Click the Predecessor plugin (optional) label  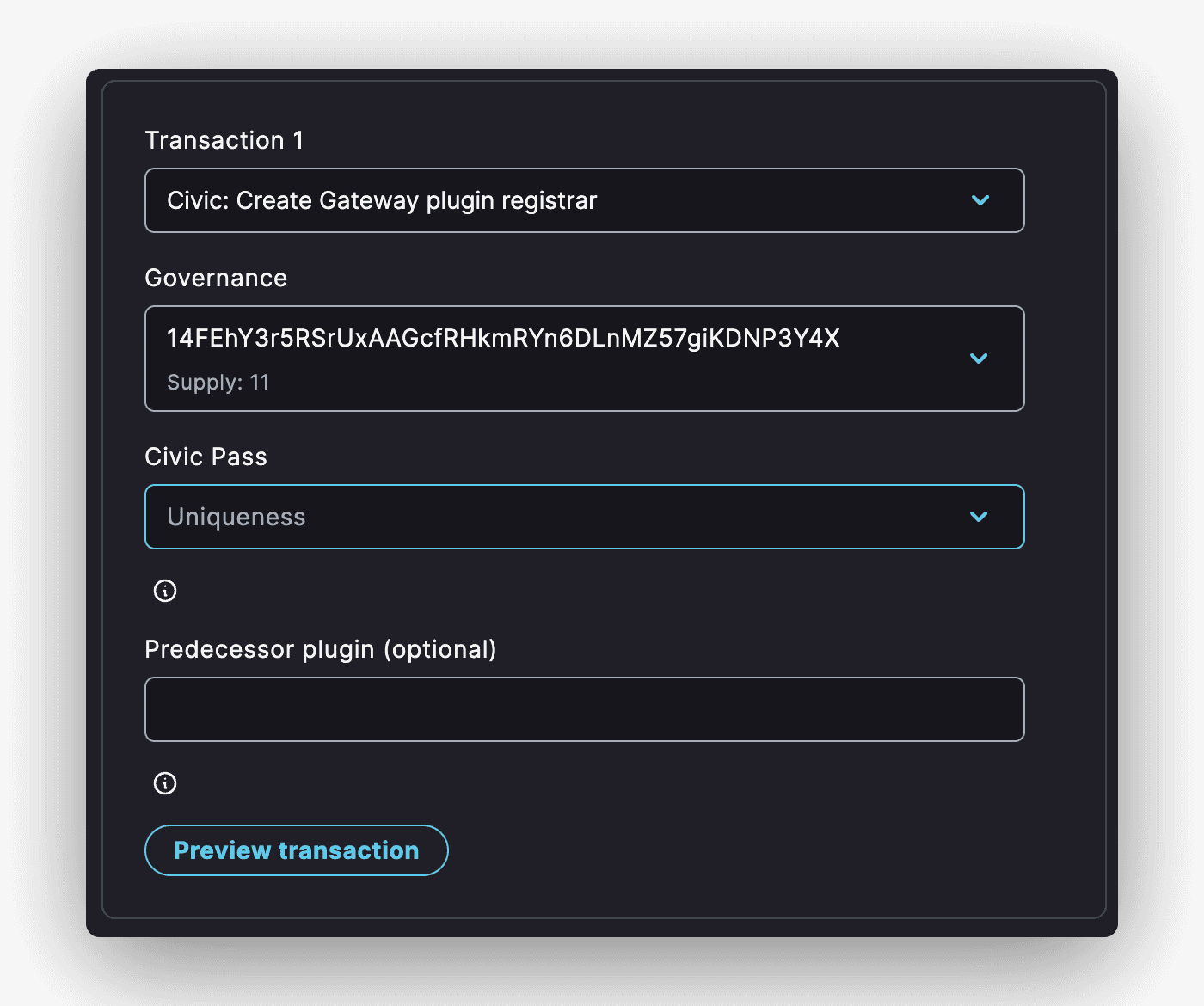click(x=321, y=649)
